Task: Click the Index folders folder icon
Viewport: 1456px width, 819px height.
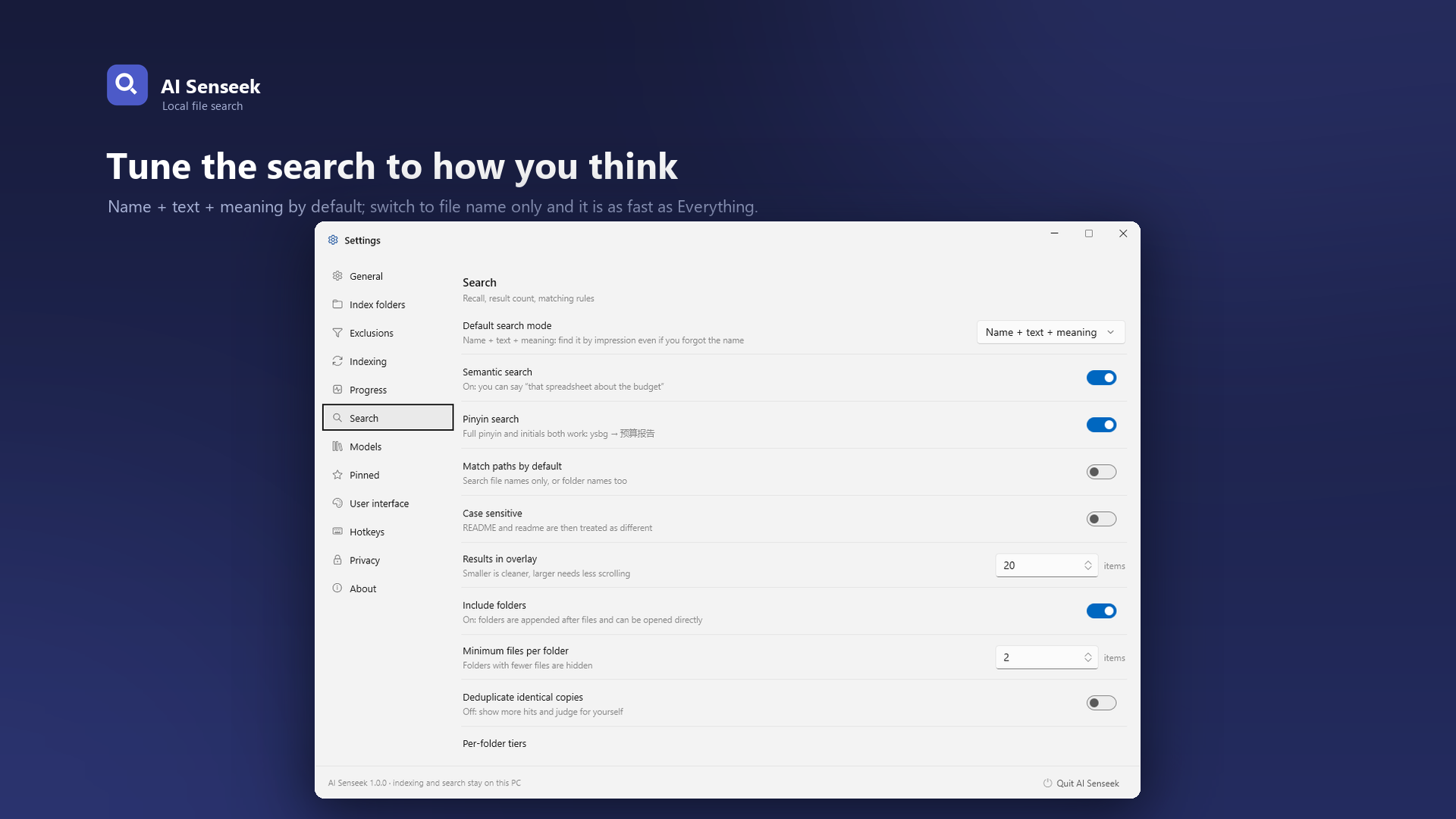Action: 337,304
